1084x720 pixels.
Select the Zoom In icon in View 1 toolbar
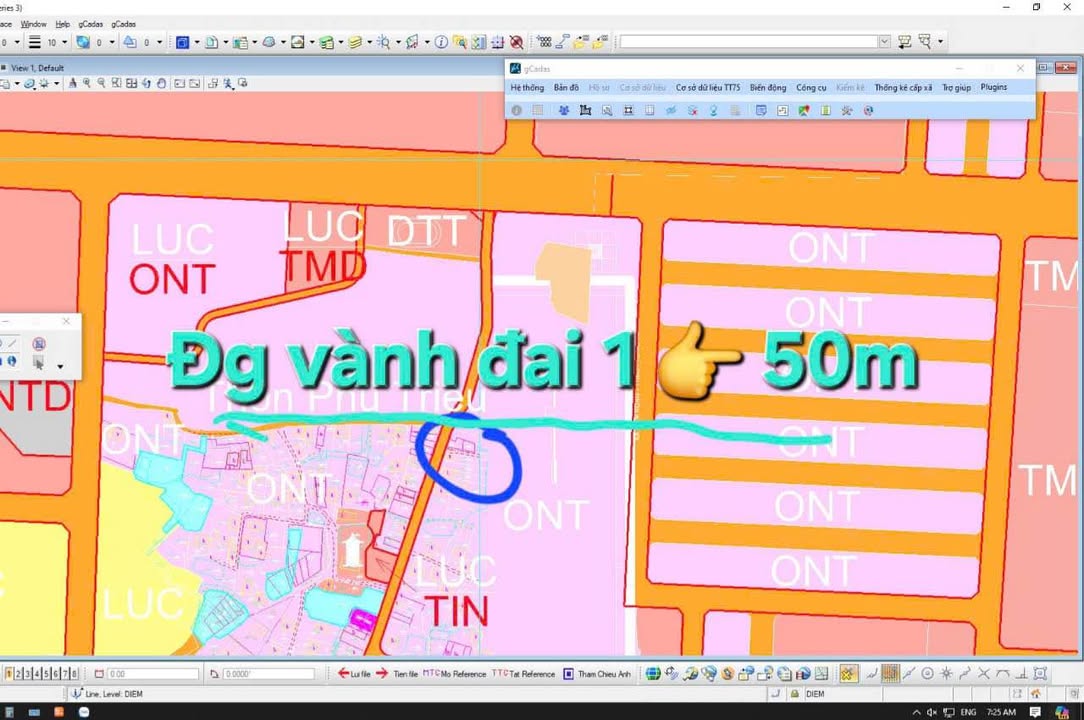pos(86,83)
